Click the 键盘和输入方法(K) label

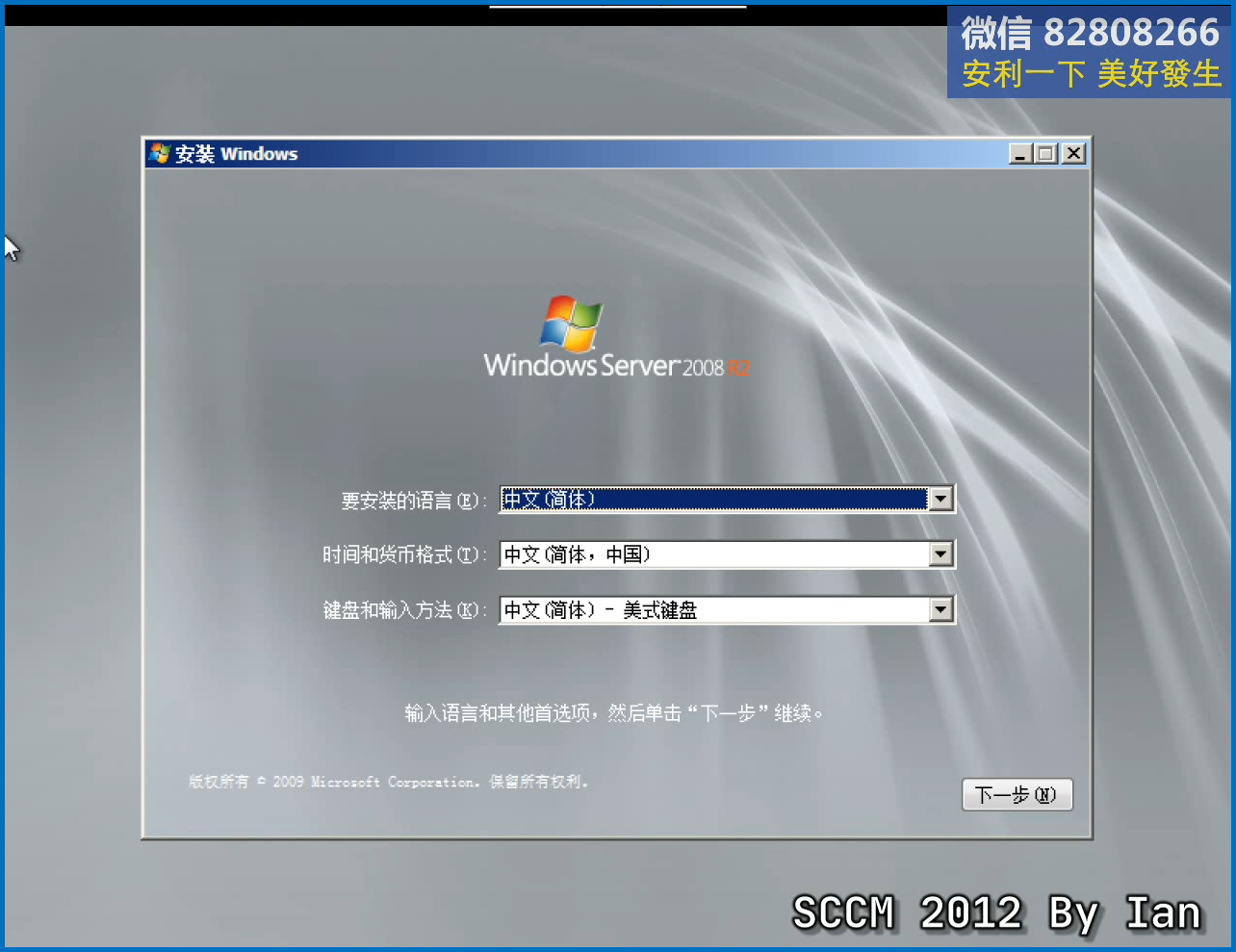[x=405, y=610]
